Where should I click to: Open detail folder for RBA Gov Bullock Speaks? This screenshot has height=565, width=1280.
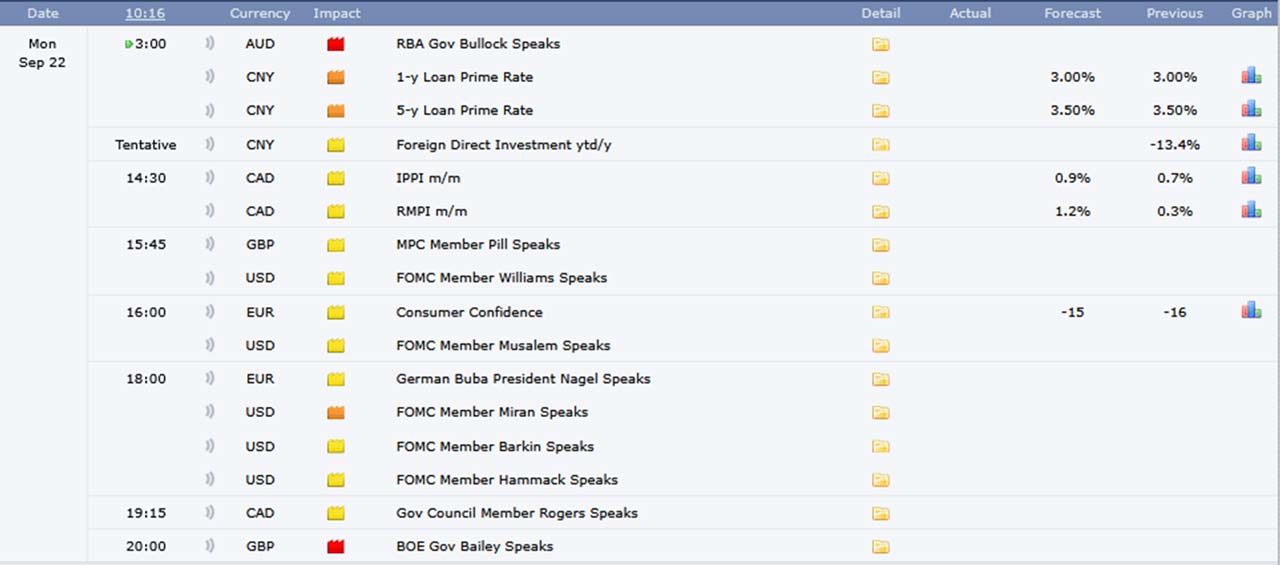tap(880, 44)
